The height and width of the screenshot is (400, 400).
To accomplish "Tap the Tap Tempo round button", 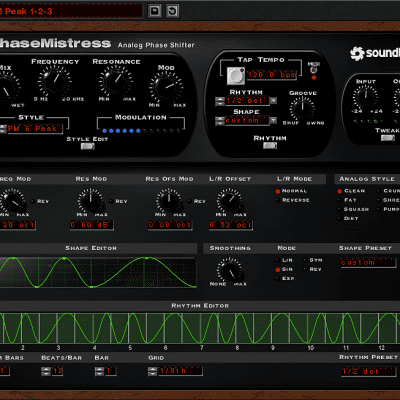I will tap(236, 76).
